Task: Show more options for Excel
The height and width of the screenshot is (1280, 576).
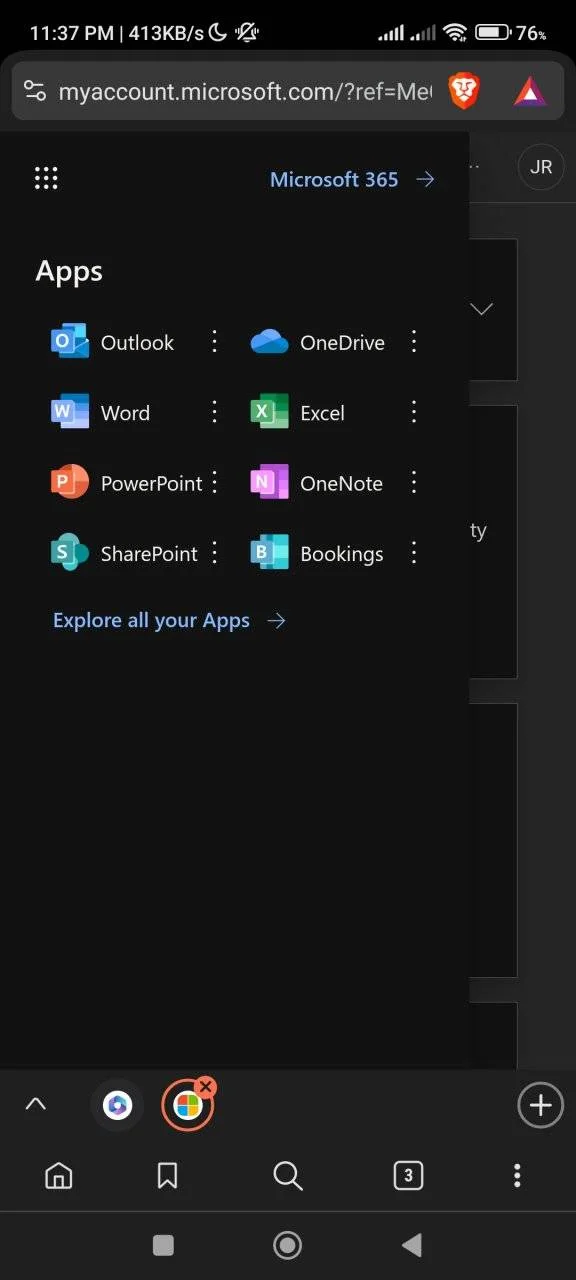Action: point(414,412)
